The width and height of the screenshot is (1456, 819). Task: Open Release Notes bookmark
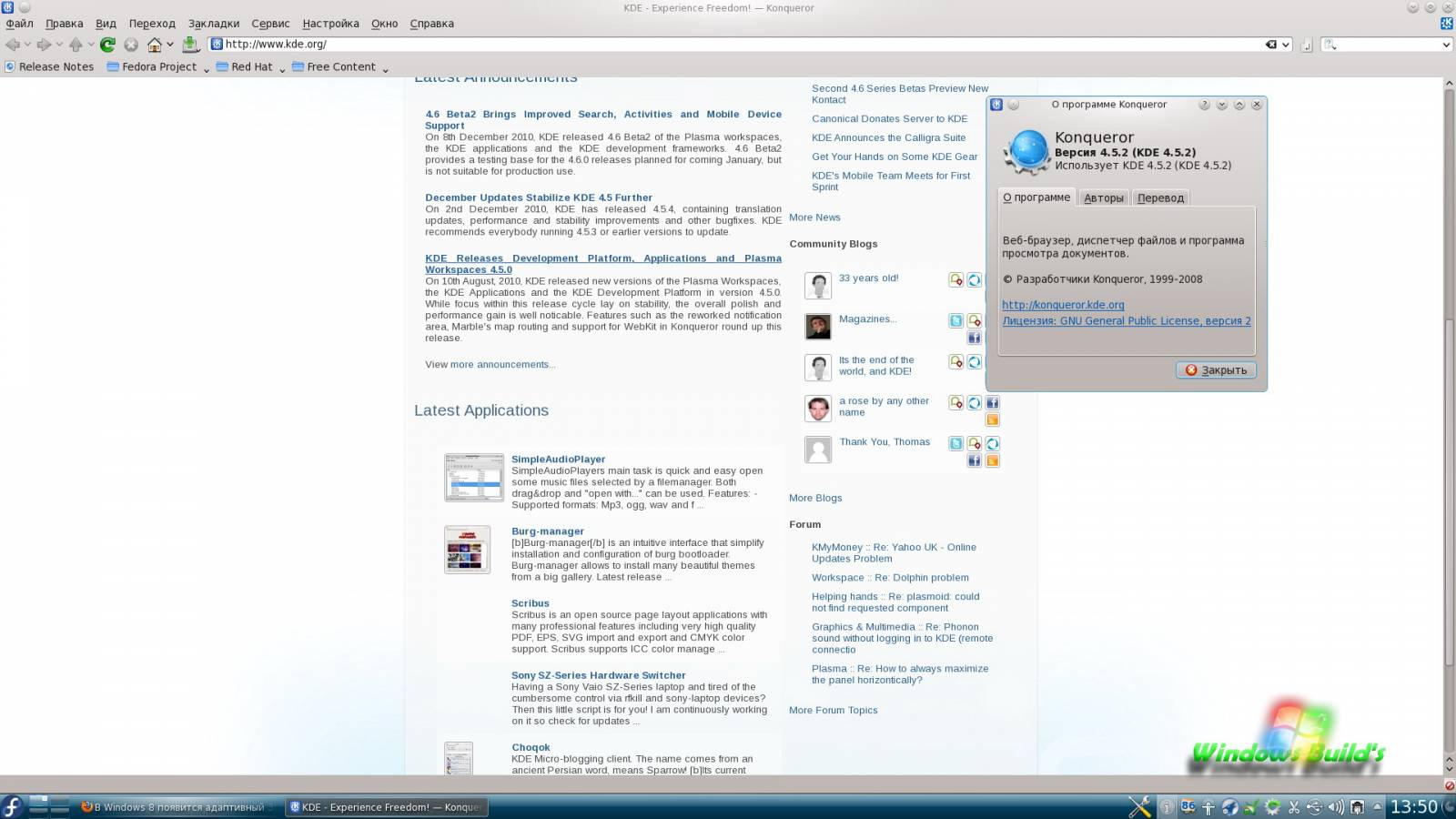point(49,66)
